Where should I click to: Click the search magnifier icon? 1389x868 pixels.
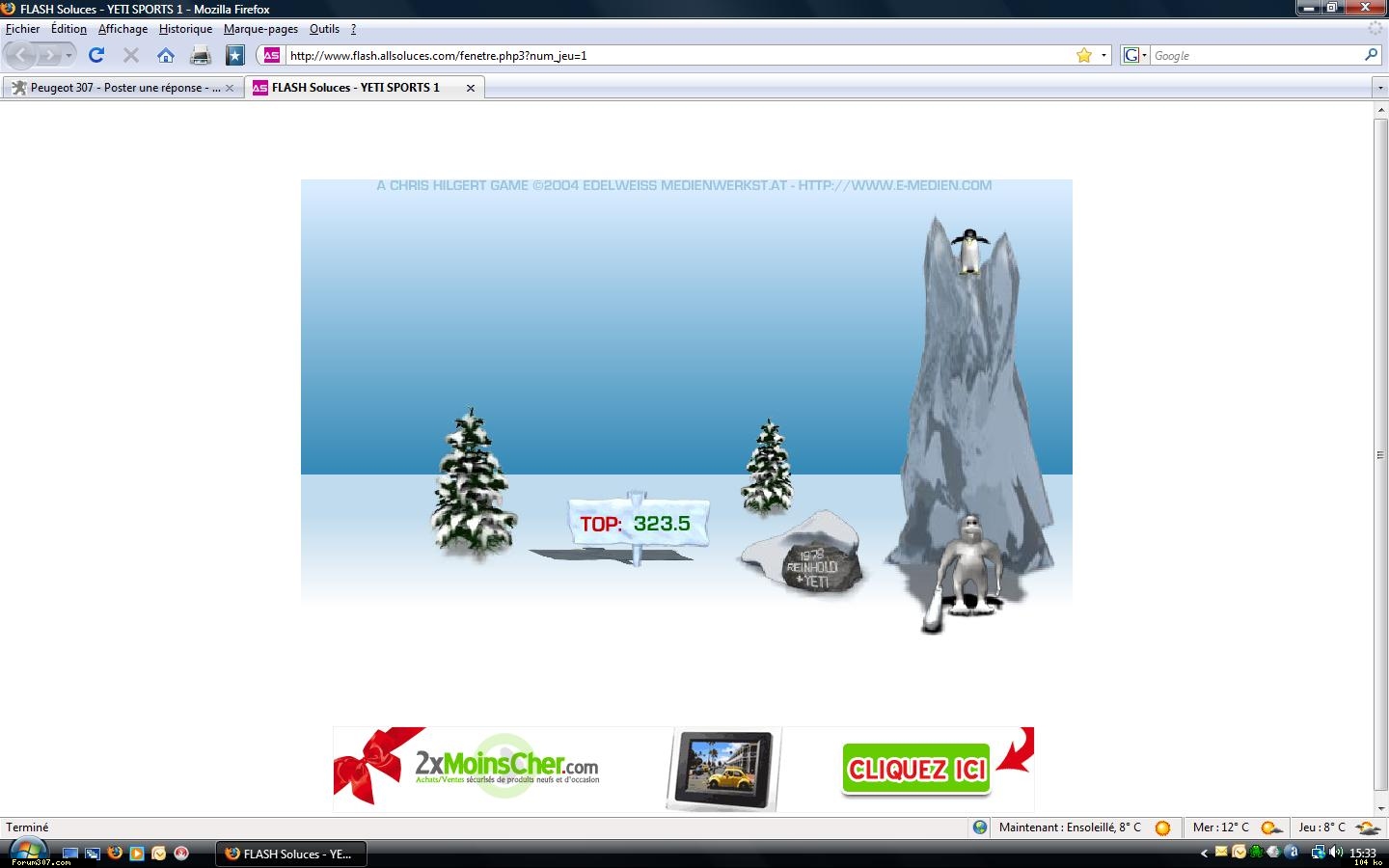1371,55
